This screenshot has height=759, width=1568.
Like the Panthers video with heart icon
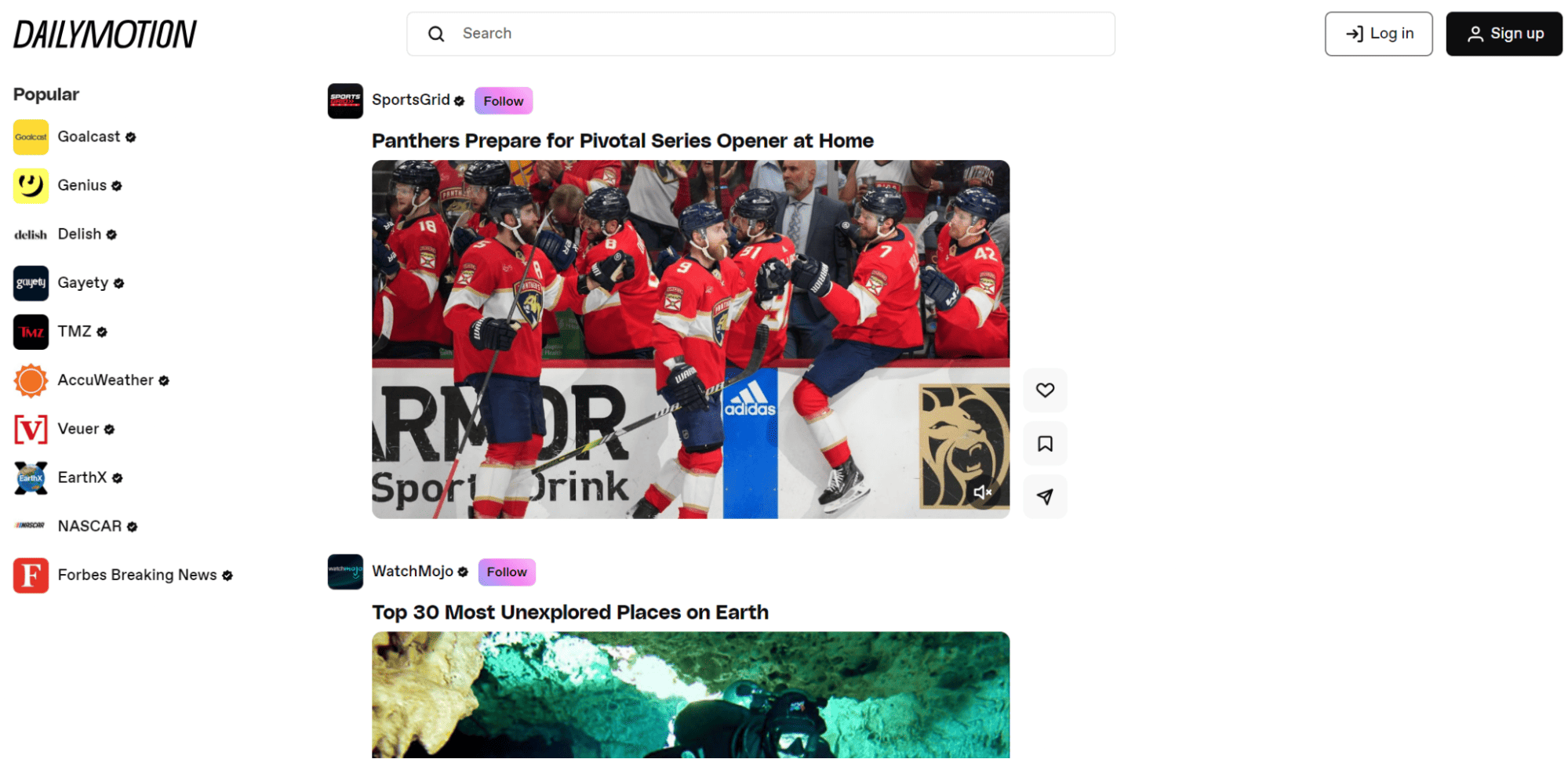[1045, 390]
